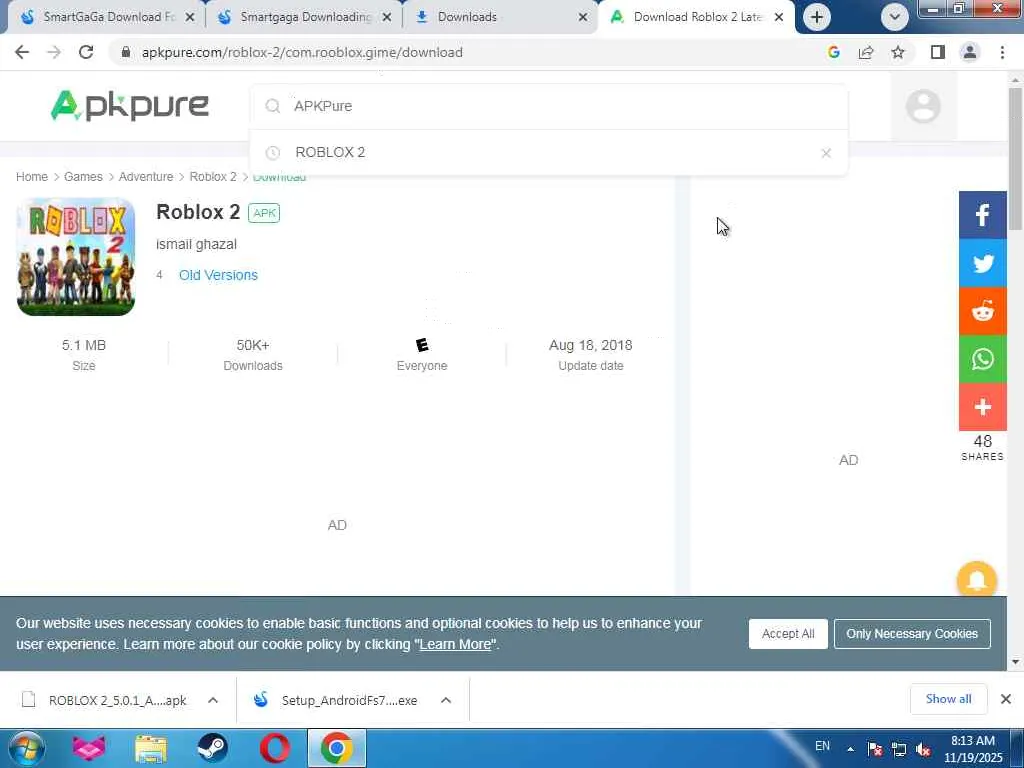Share the page on Twitter
The height and width of the screenshot is (768, 1024).
(982, 263)
